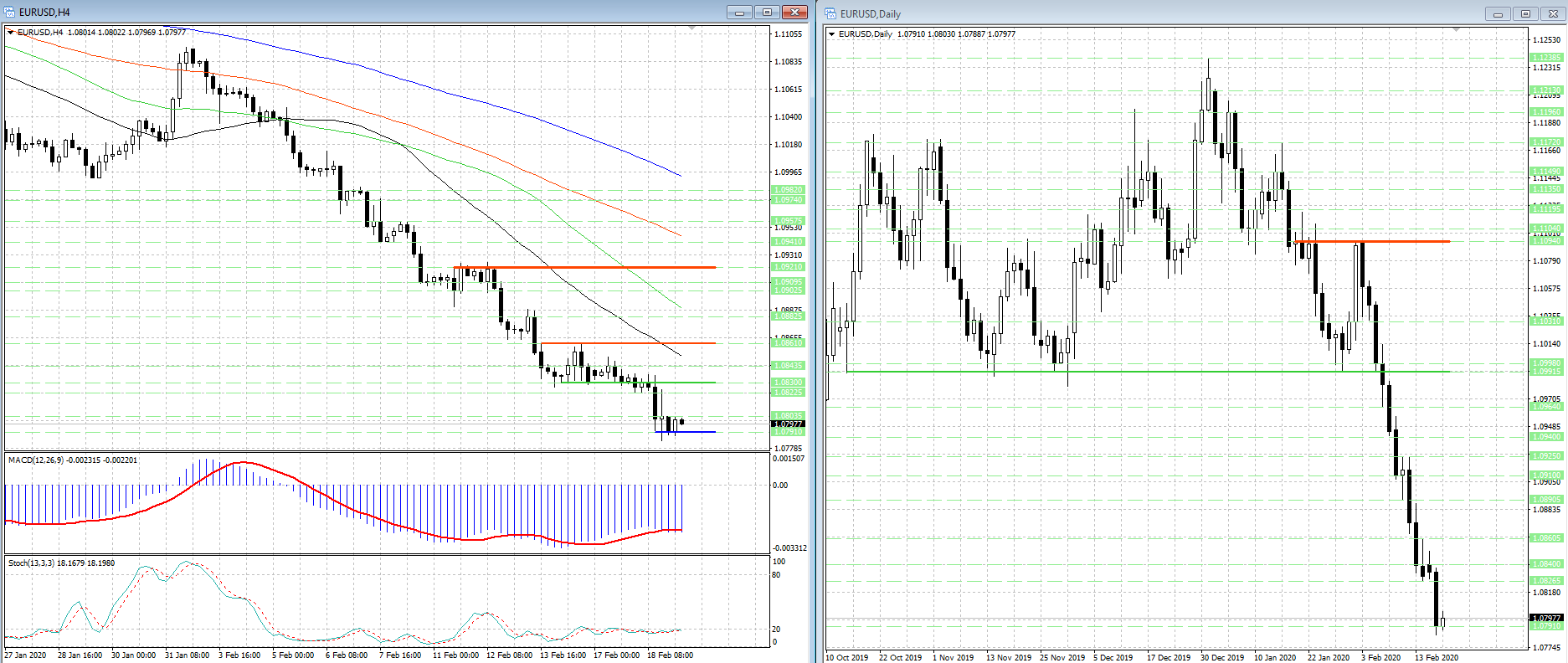
Task: Close the EURUSD,H4 chart window
Action: 794,12
